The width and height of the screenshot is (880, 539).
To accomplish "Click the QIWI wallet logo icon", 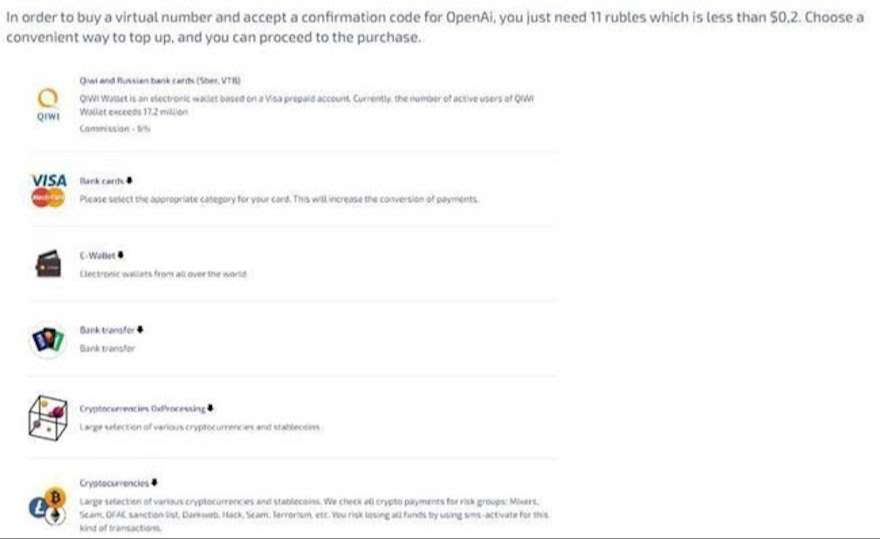I will [48, 104].
